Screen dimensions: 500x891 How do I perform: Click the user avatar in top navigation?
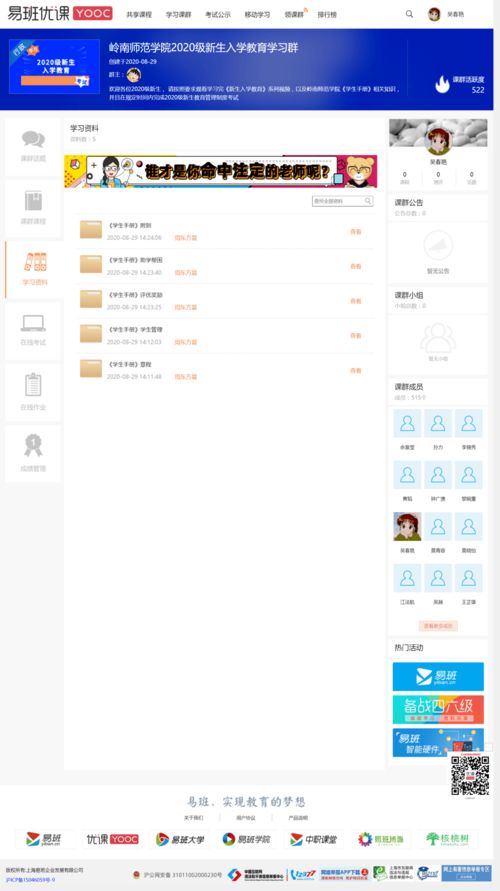coord(434,14)
